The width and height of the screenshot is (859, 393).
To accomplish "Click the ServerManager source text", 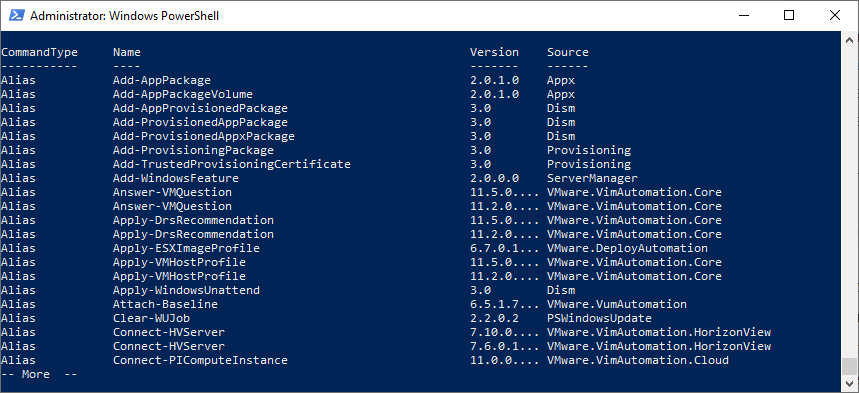I will (592, 178).
